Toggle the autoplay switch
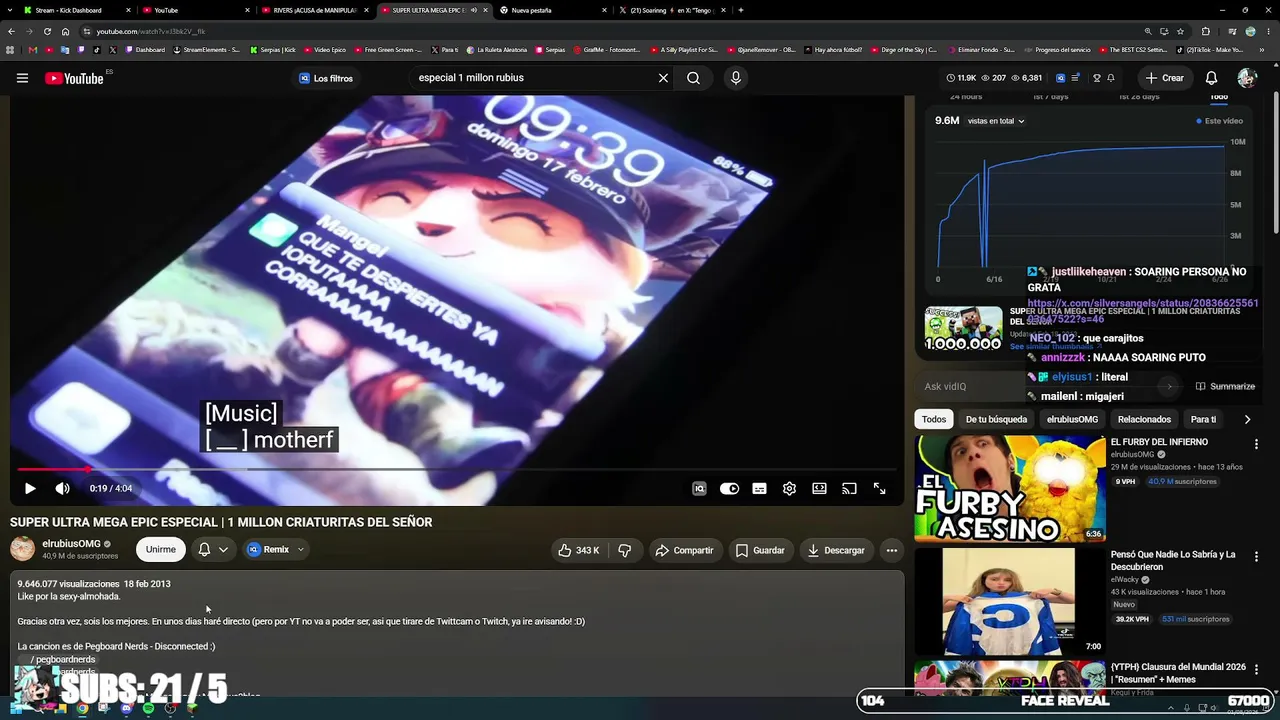The height and width of the screenshot is (720, 1280). [x=729, y=488]
